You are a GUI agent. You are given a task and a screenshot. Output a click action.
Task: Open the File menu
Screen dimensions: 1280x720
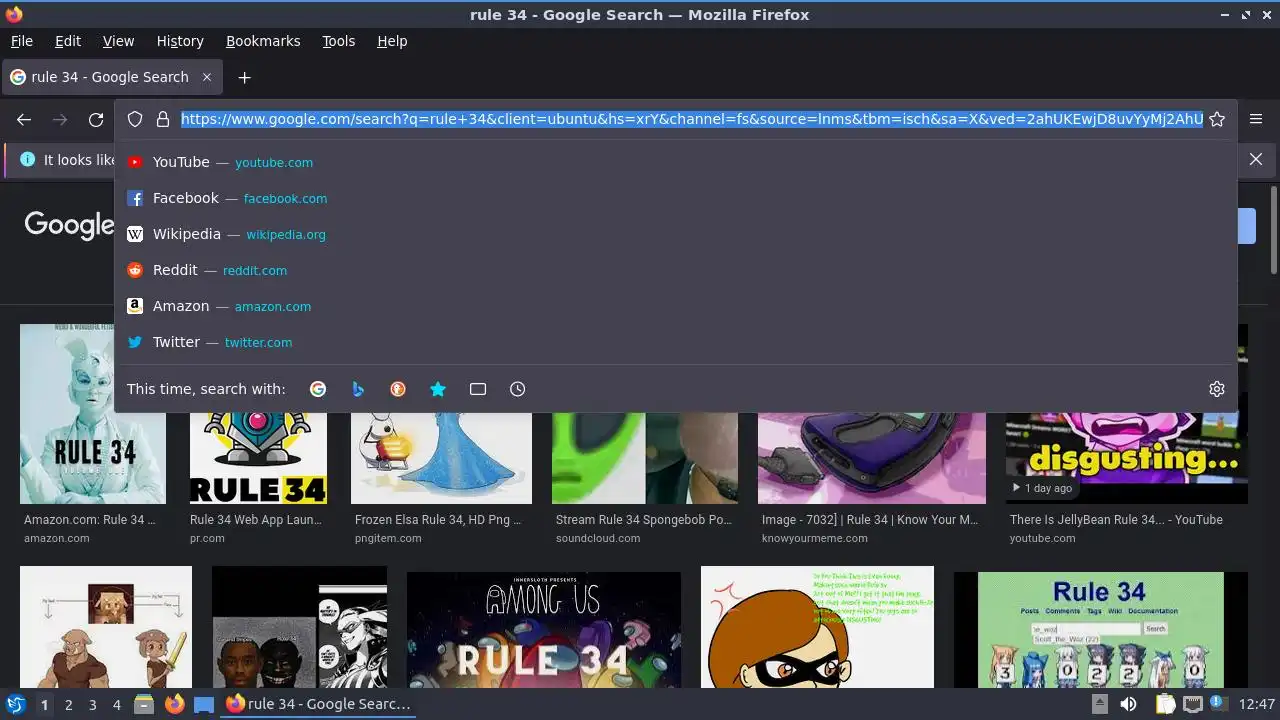click(22, 41)
